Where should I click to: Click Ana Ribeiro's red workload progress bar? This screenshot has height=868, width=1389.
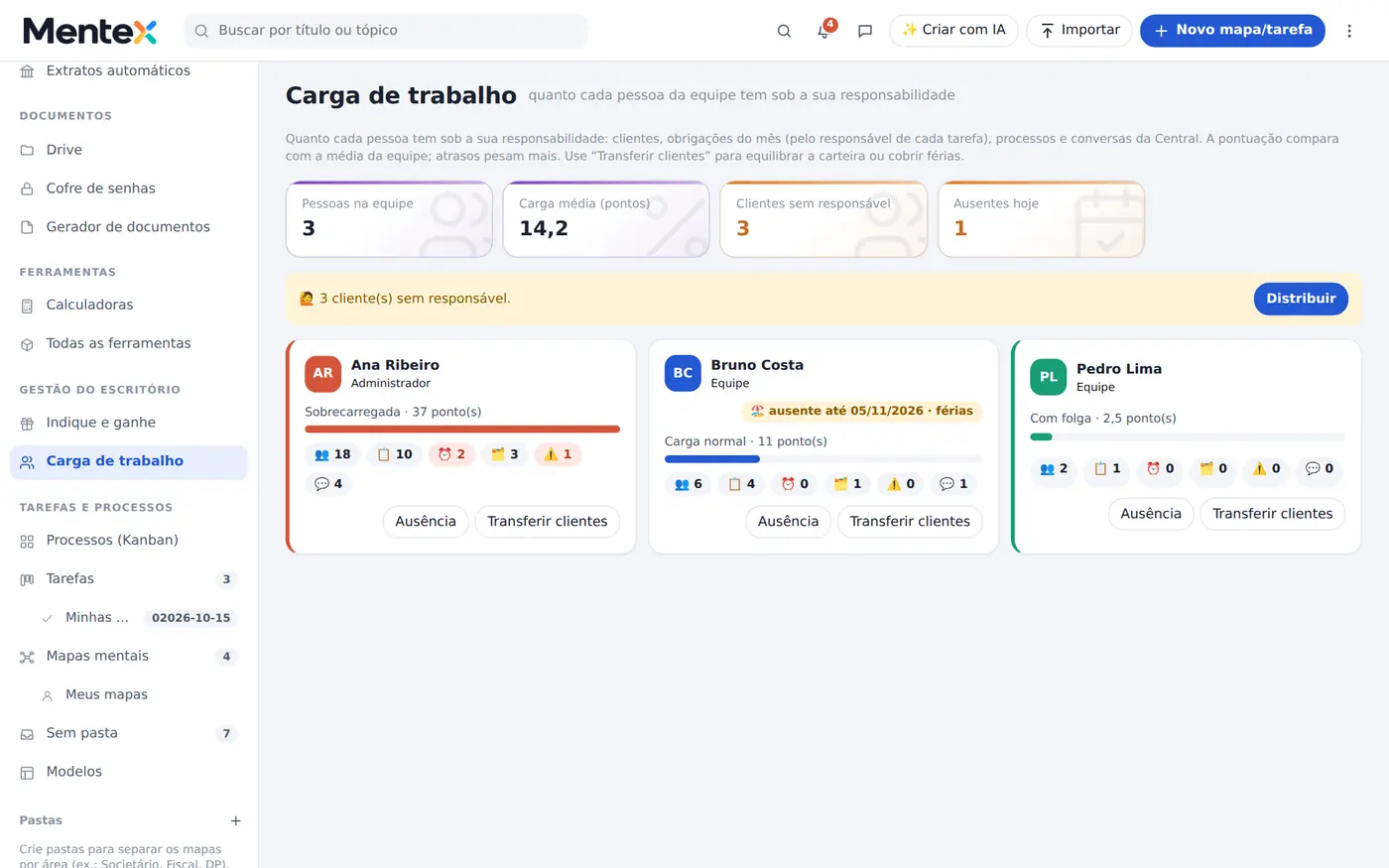[462, 430]
